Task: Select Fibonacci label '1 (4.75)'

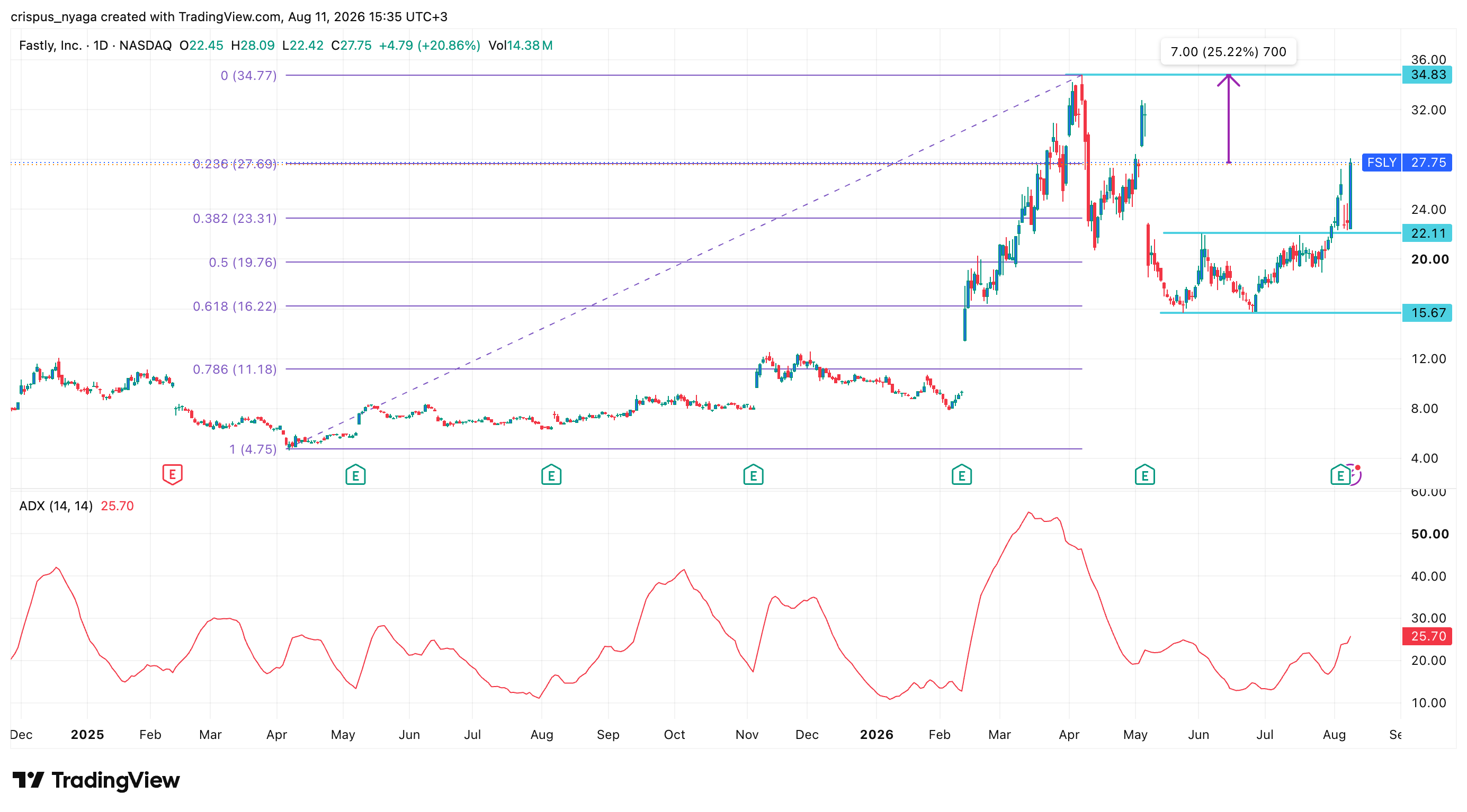Action: [253, 449]
